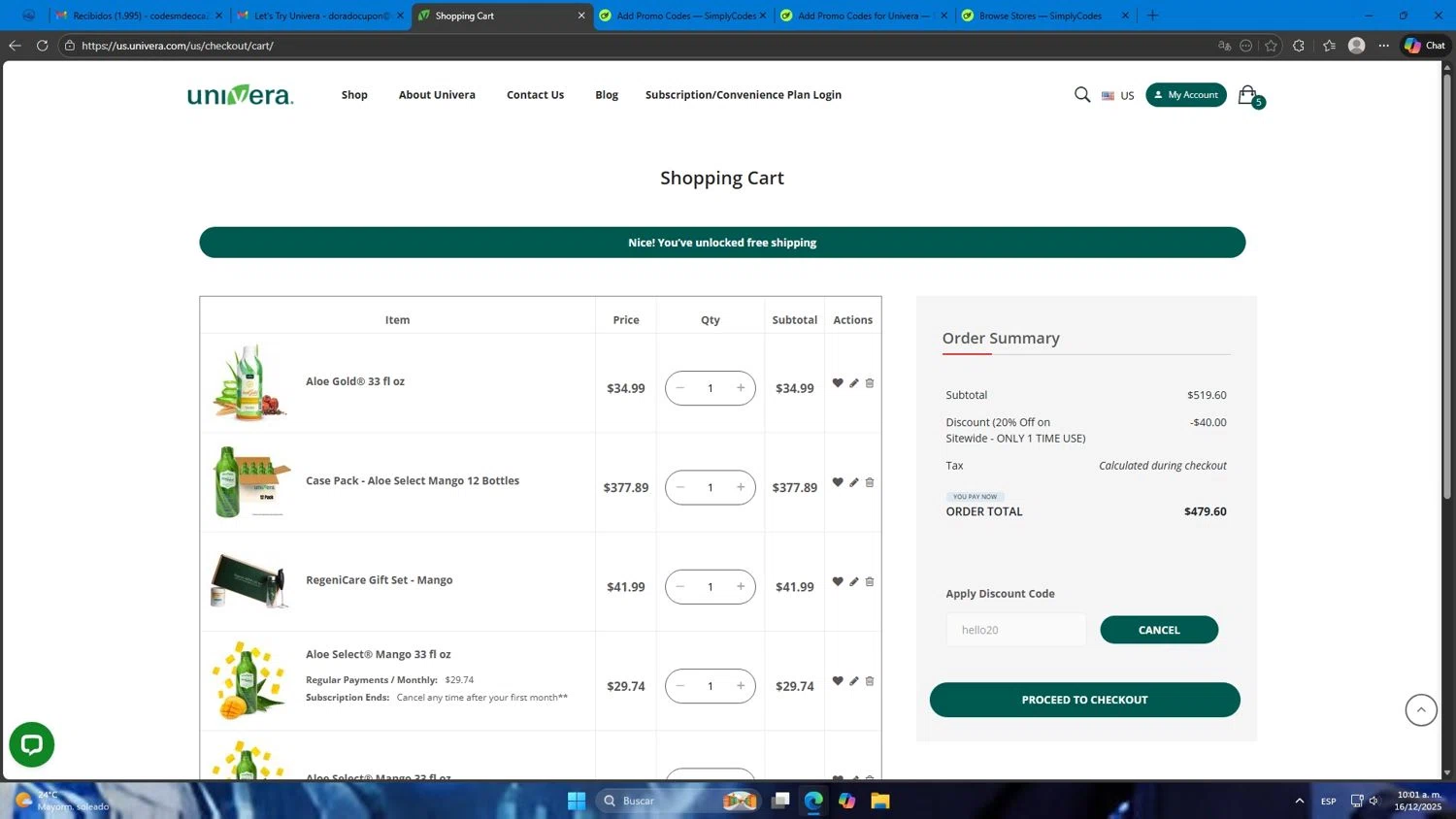Close the Shopping Cart browser tab
This screenshot has width=1456, height=819.
tap(581, 16)
